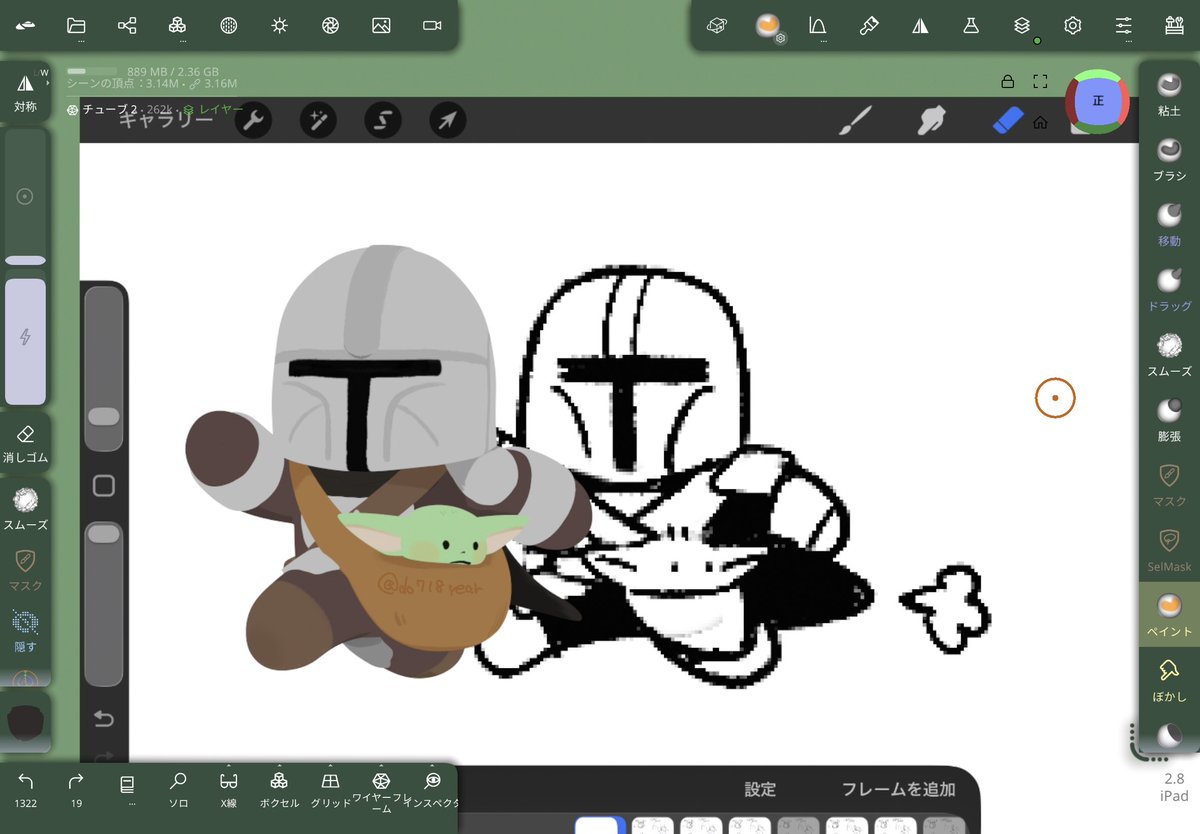Toggle the スムーズ shortcut in left sidebar
This screenshot has width=1200, height=834.
26,508
